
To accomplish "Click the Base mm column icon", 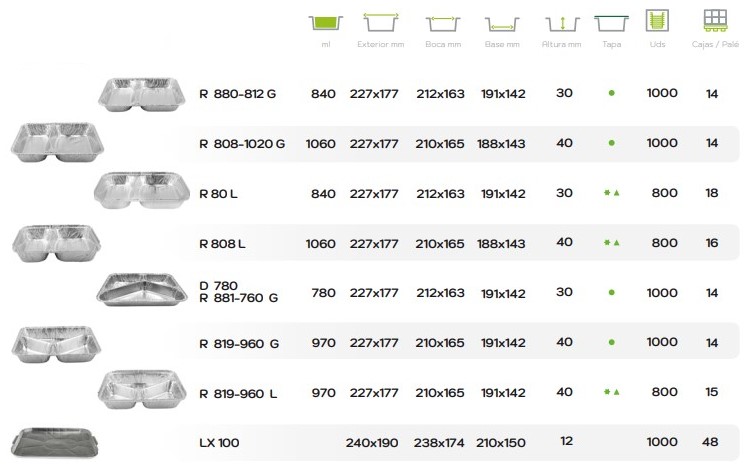I will pos(502,24).
